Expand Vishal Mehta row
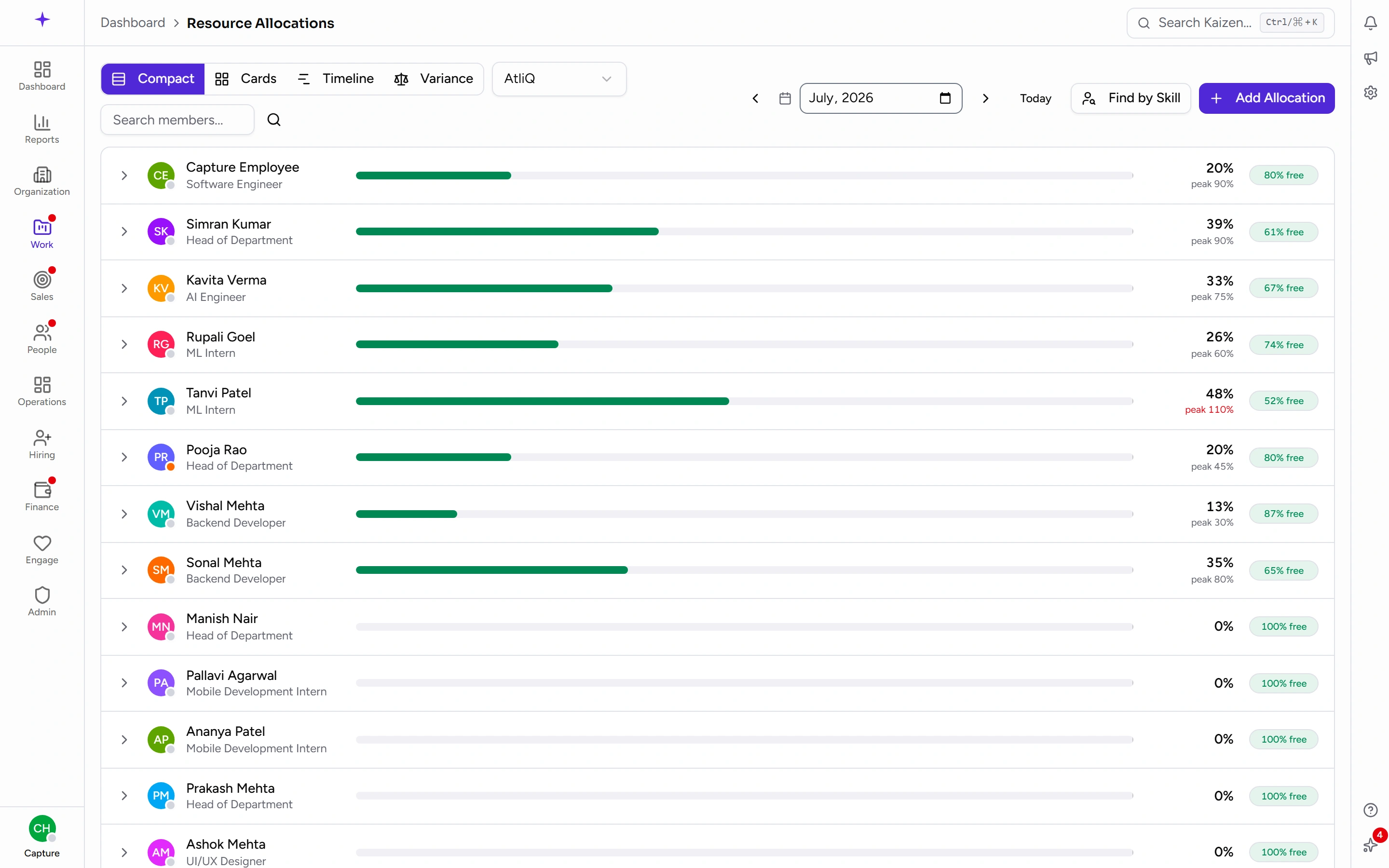The image size is (1389, 868). pos(124,514)
